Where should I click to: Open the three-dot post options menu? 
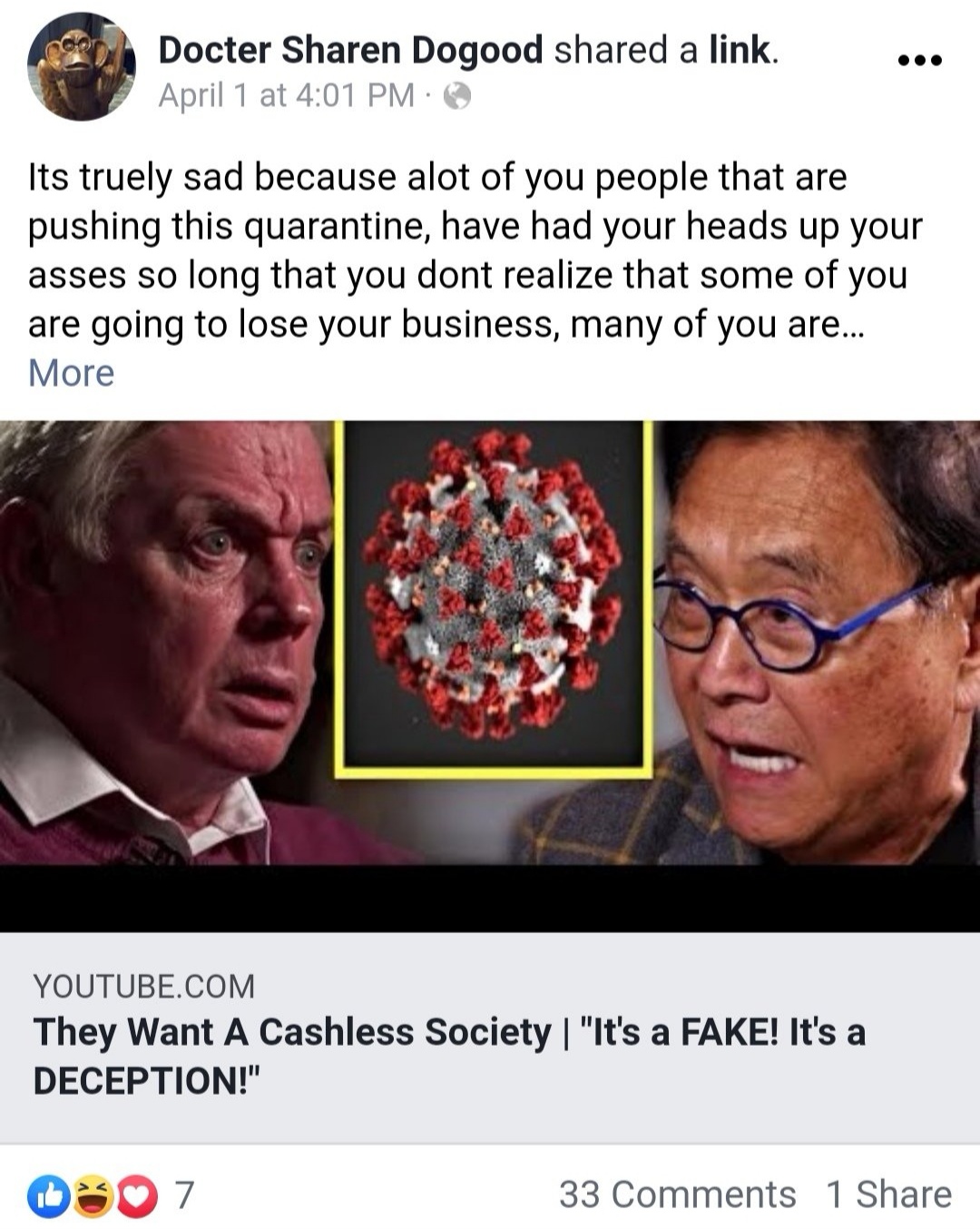click(x=919, y=61)
